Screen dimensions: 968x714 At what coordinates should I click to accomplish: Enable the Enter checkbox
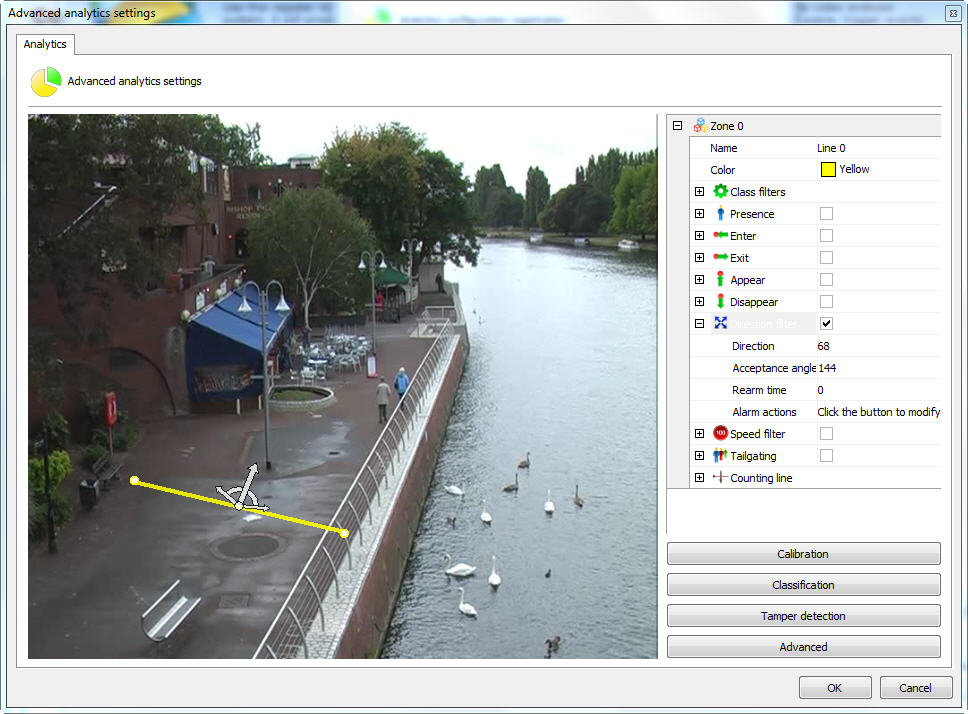coord(826,235)
